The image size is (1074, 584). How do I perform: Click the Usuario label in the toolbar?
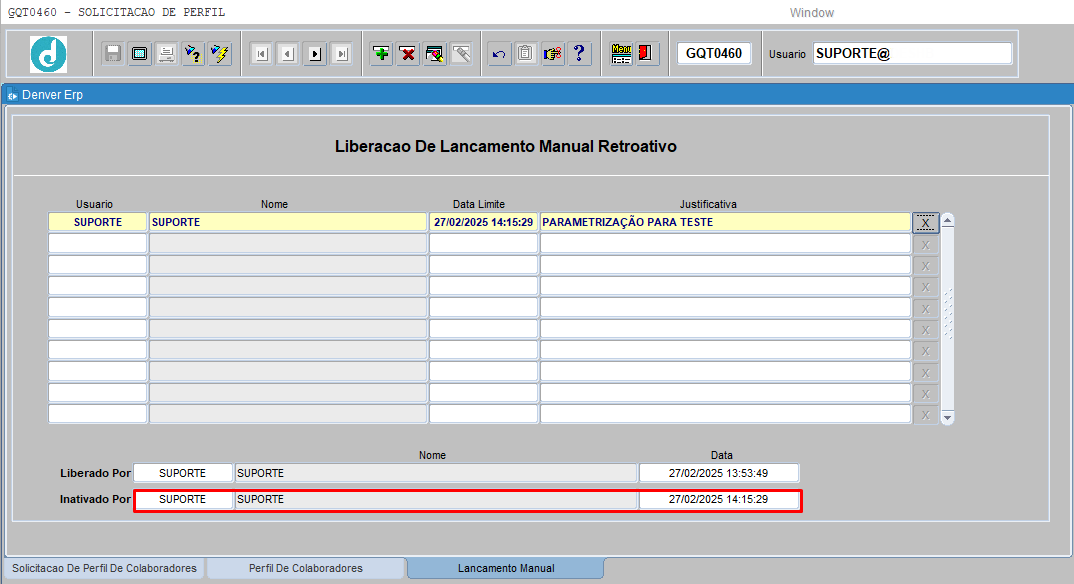[x=787, y=54]
